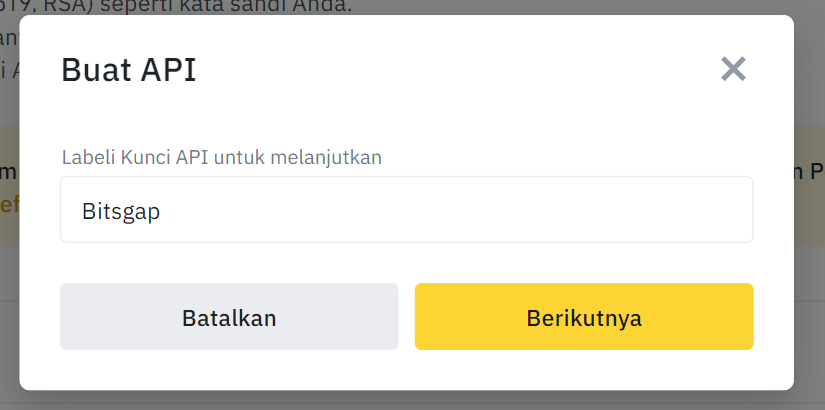Click the Labeli Kunci API field label
Screen dimensions: 825x410
(x=222, y=157)
